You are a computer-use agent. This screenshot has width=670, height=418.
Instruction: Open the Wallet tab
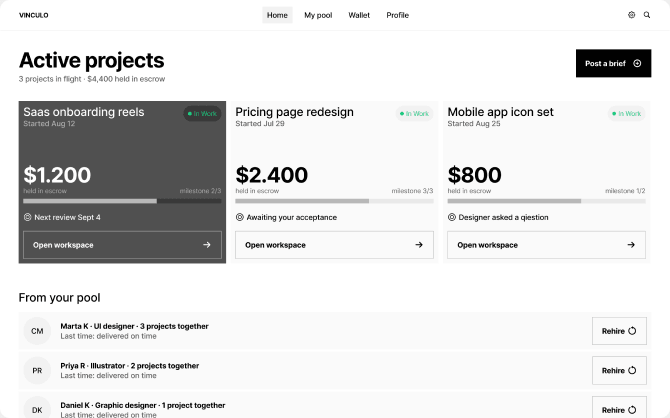pyautogui.click(x=359, y=15)
